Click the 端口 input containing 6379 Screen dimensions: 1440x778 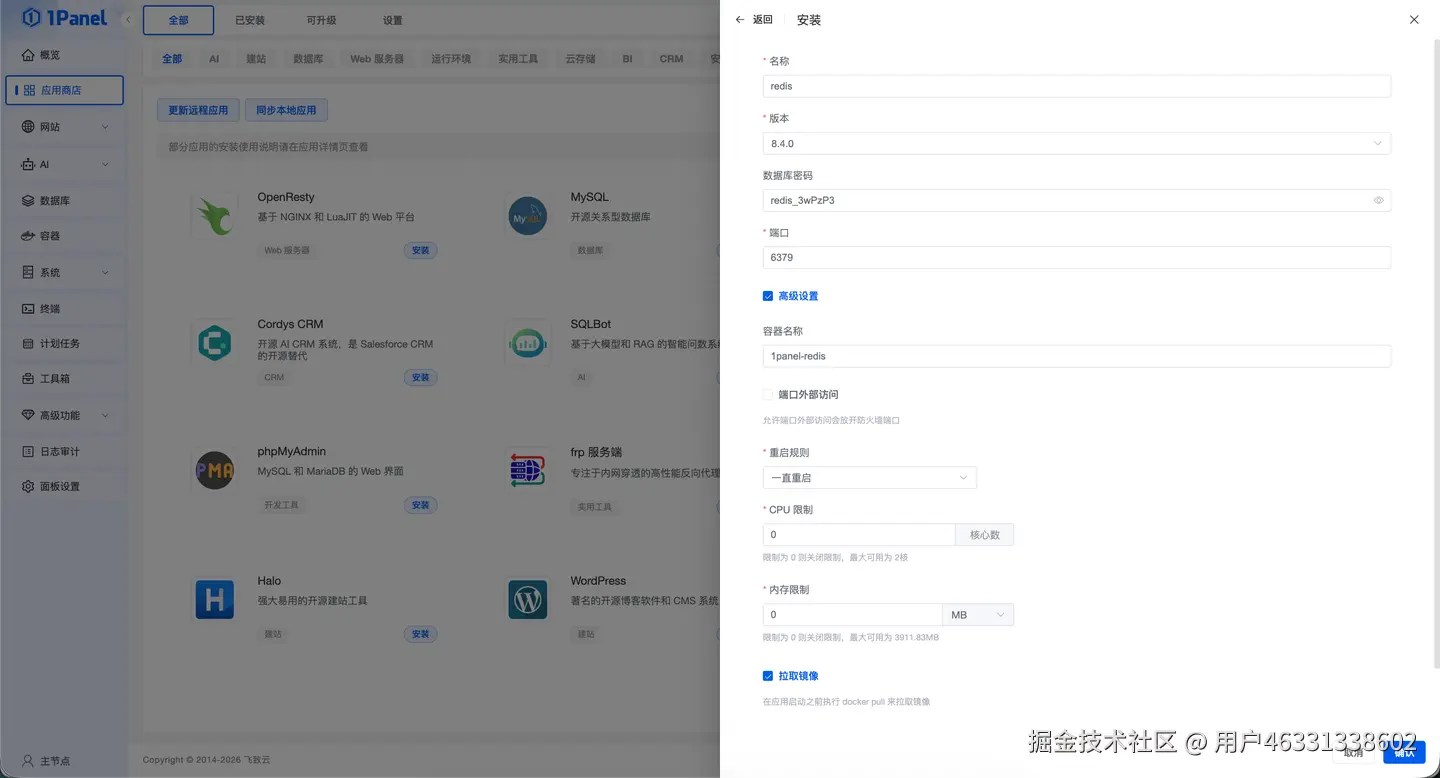pyautogui.click(x=1076, y=257)
